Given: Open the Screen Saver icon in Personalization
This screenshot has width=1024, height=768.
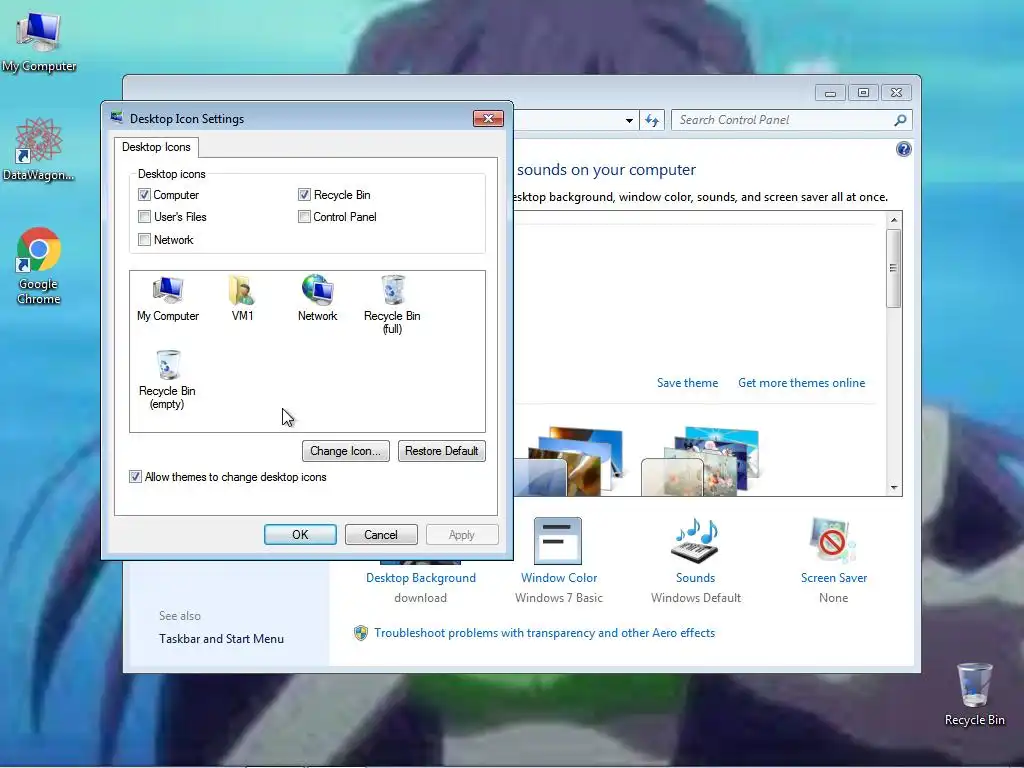Looking at the screenshot, I should [x=833, y=541].
